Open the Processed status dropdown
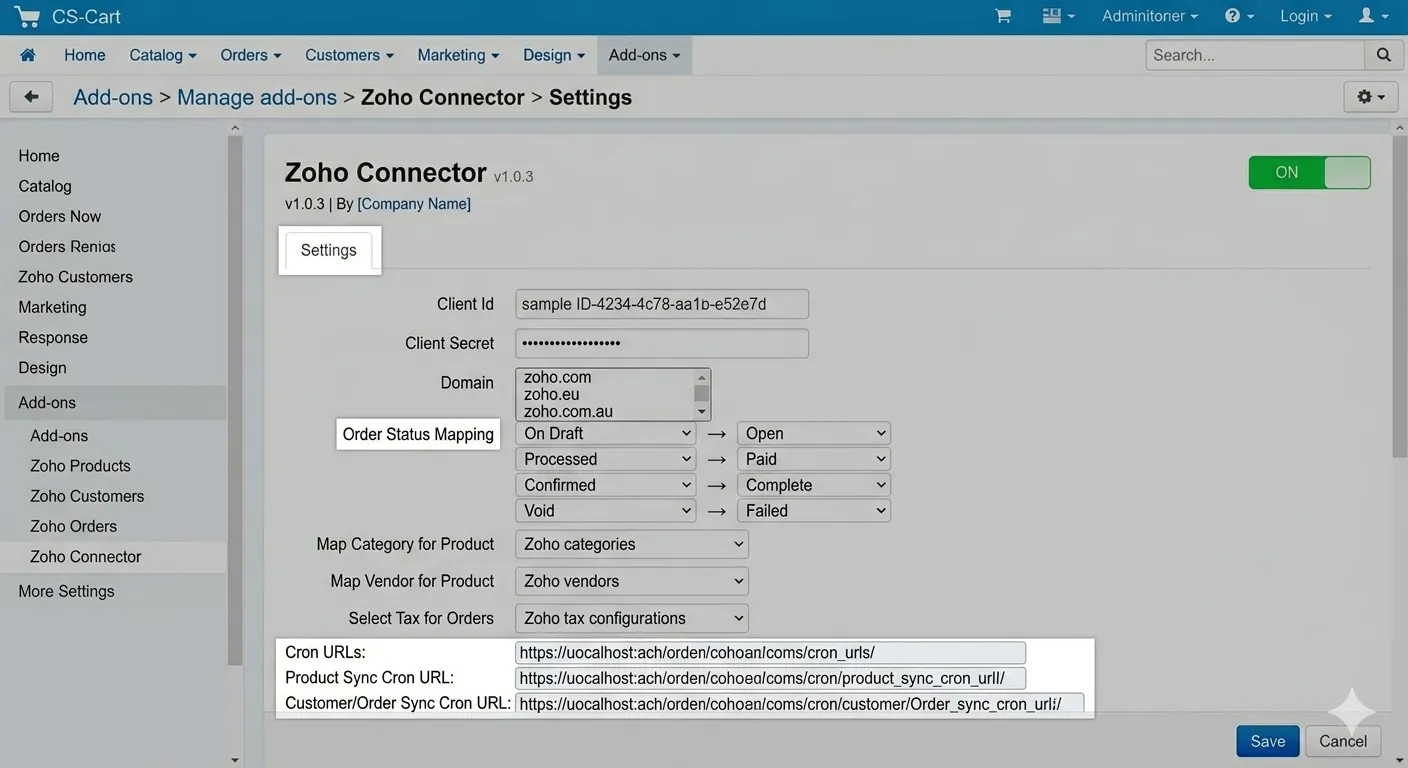1408x768 pixels. (x=606, y=459)
